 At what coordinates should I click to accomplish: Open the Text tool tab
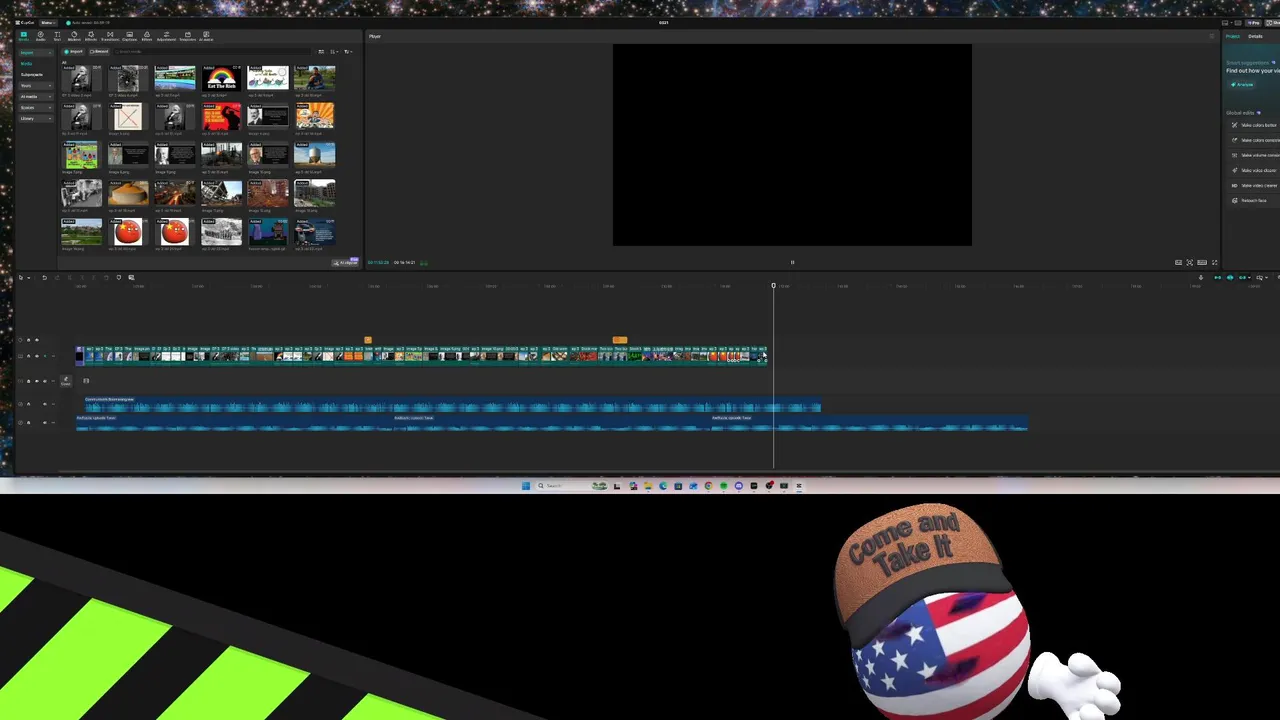57,36
